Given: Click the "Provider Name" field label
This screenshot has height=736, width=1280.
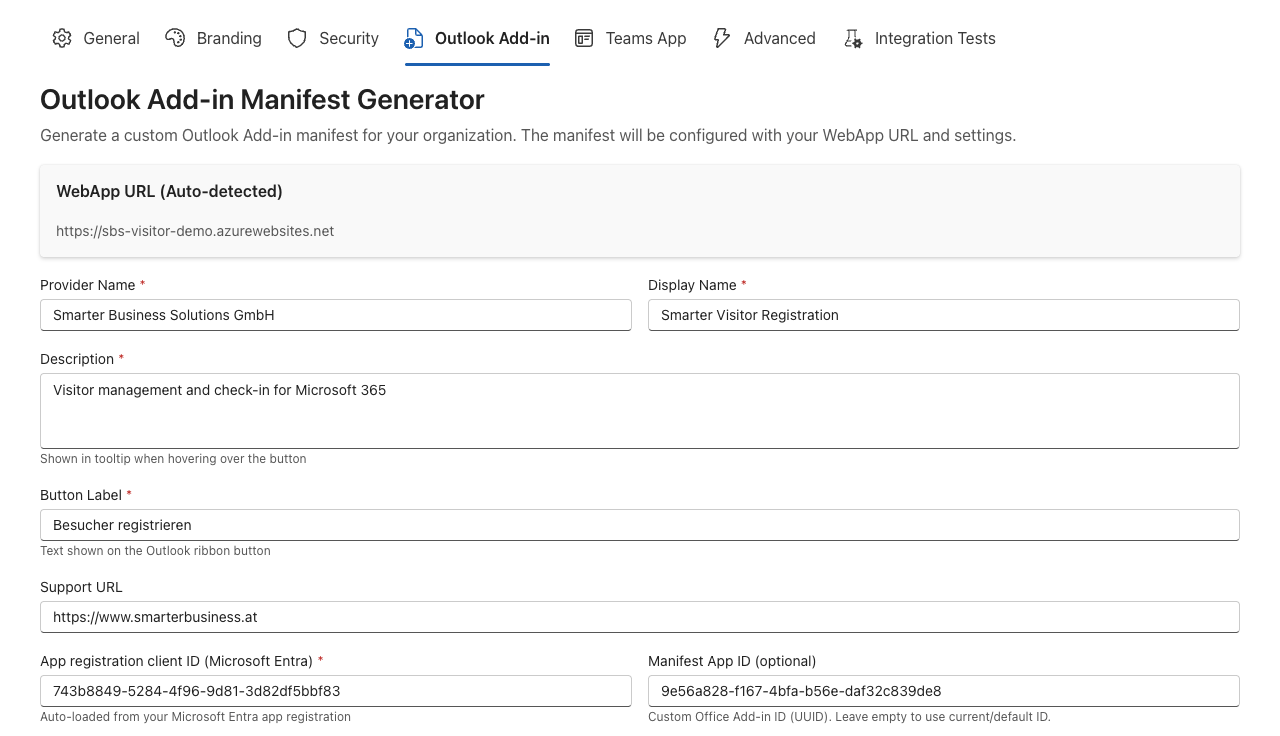Looking at the screenshot, I should (88, 285).
